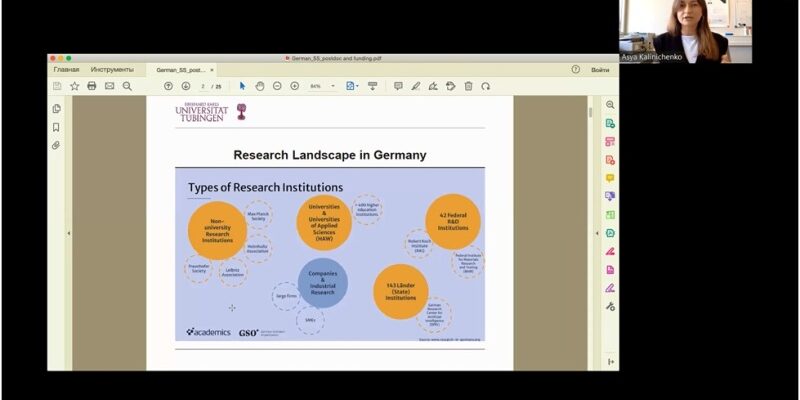This screenshot has height=400, width=800.
Task: Go to previous page with the up arrow
Action: click(x=168, y=86)
